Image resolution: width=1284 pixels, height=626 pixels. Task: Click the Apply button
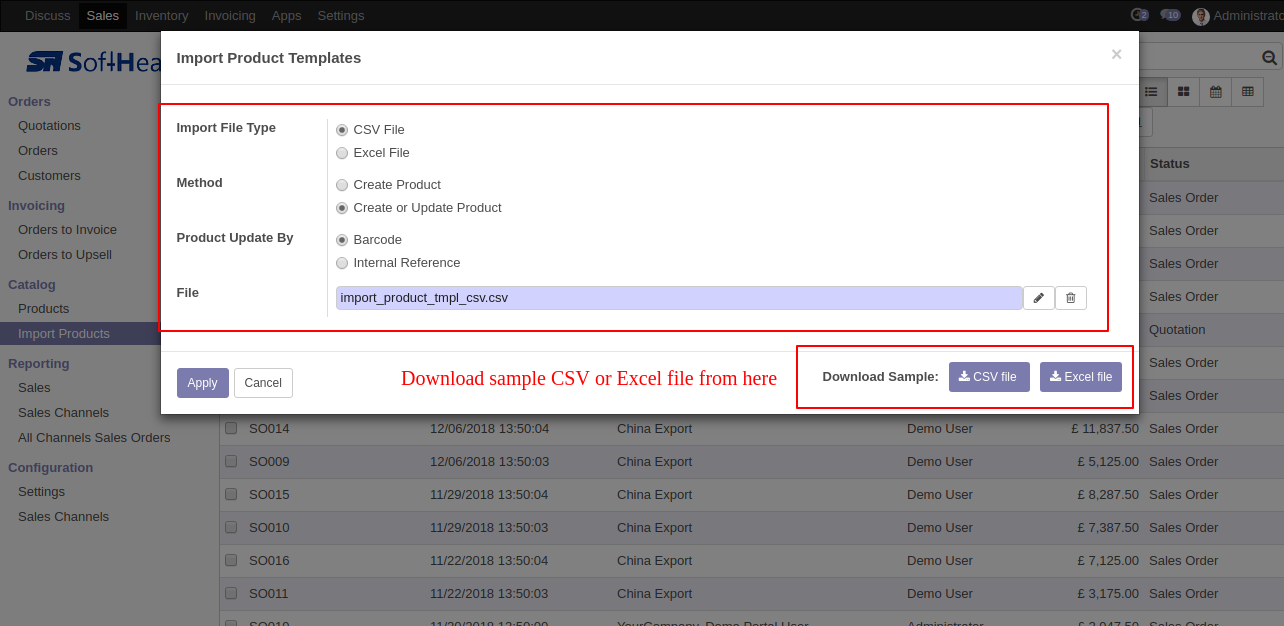203,383
